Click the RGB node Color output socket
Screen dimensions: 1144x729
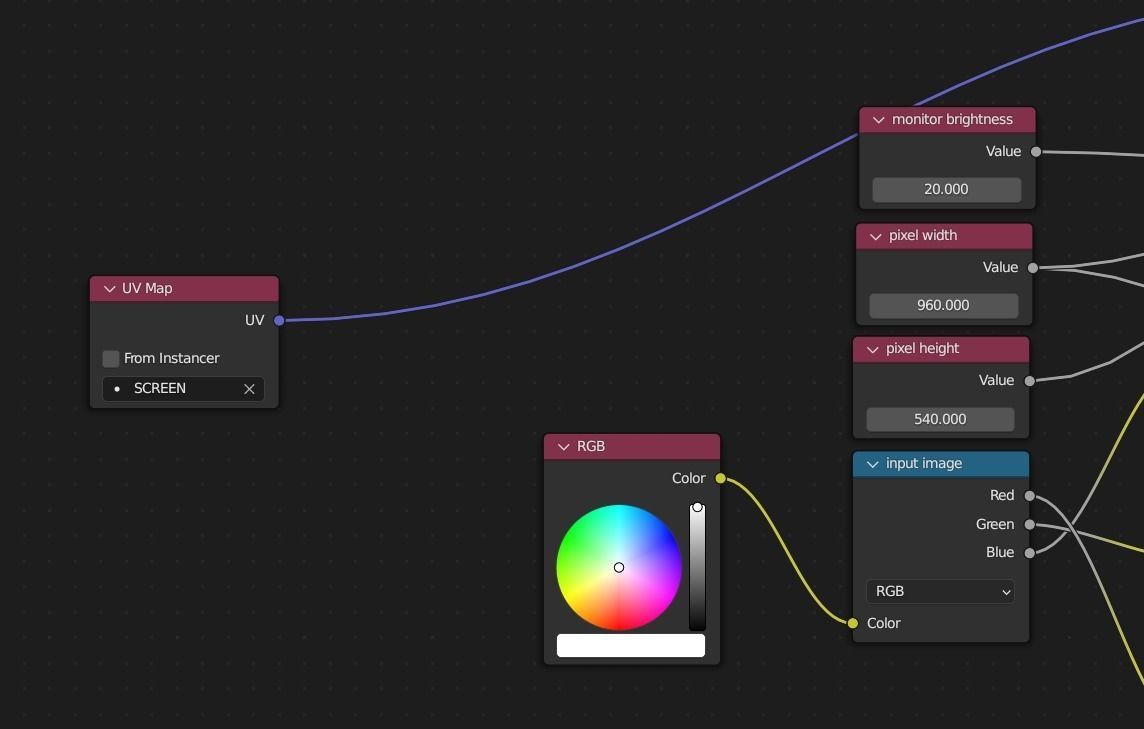pos(721,479)
